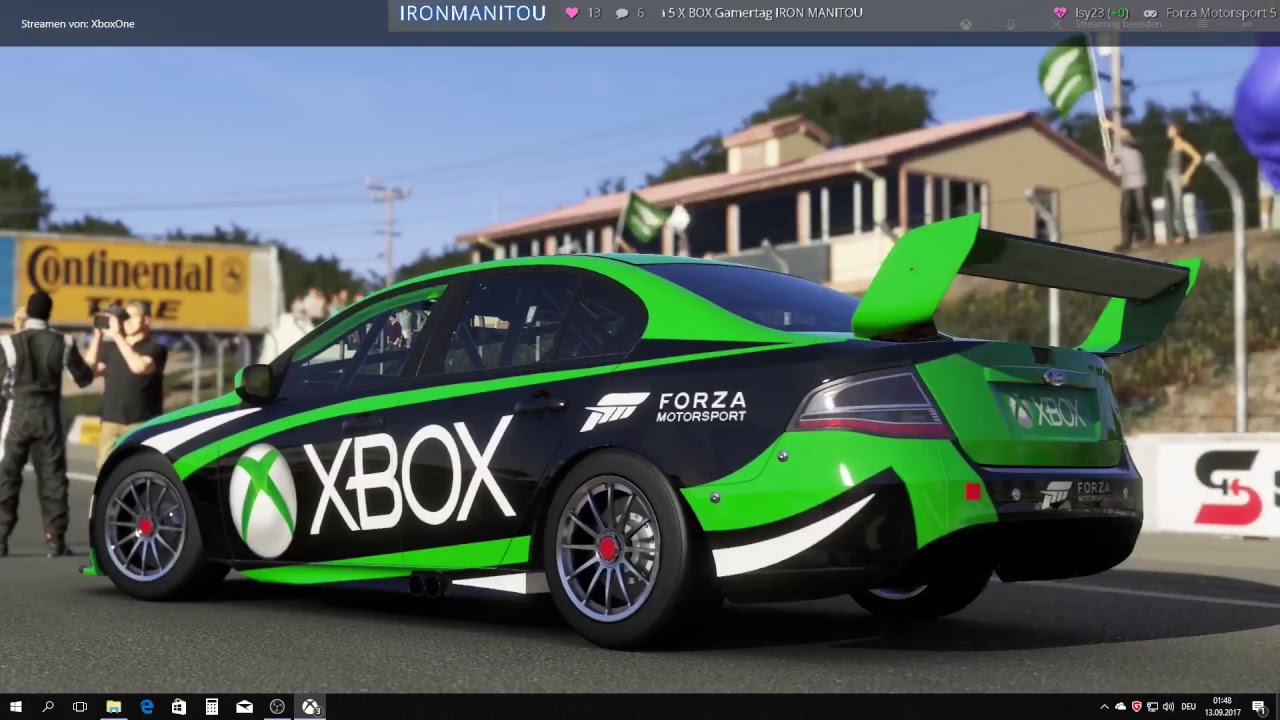
Task: Switch to OBS Studio in taskbar
Action: (277, 707)
